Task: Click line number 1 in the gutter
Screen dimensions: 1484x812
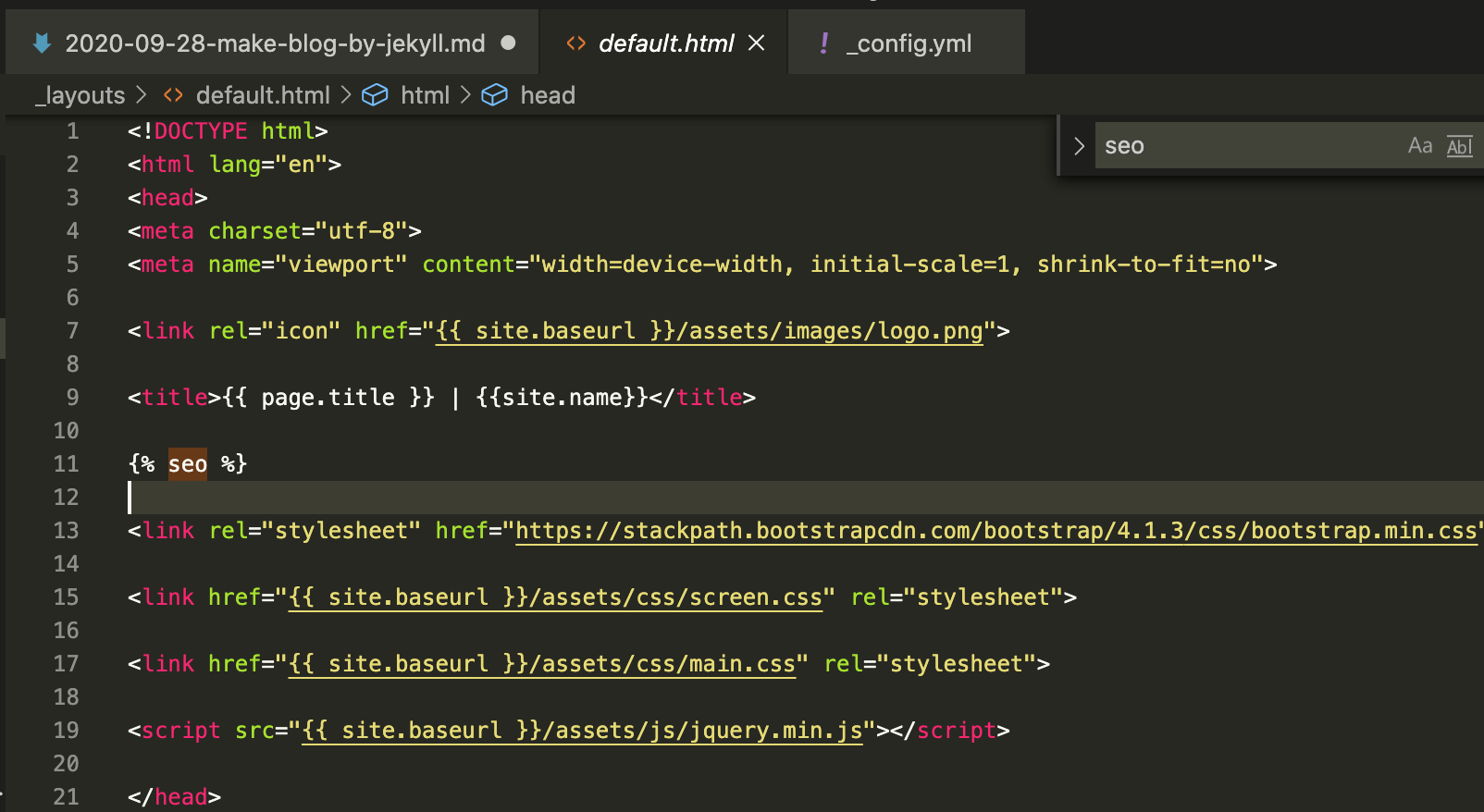Action: pyautogui.click(x=72, y=131)
